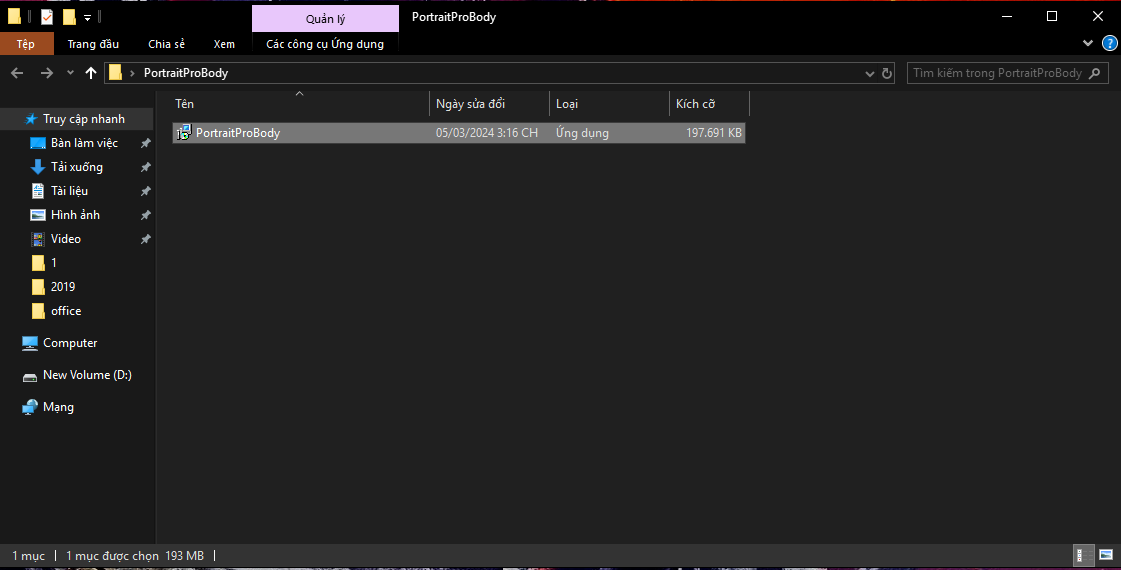Click the date 05/03/2024 3:16 CH
Screen dimensions: 1121x570
(487, 133)
